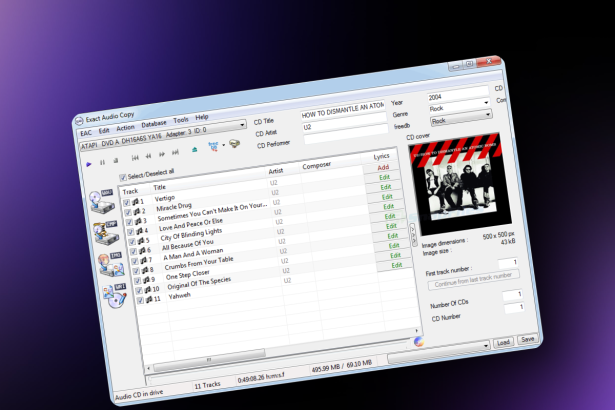Start playback with the blue Play button
This screenshot has height=410, width=615.
point(89,164)
